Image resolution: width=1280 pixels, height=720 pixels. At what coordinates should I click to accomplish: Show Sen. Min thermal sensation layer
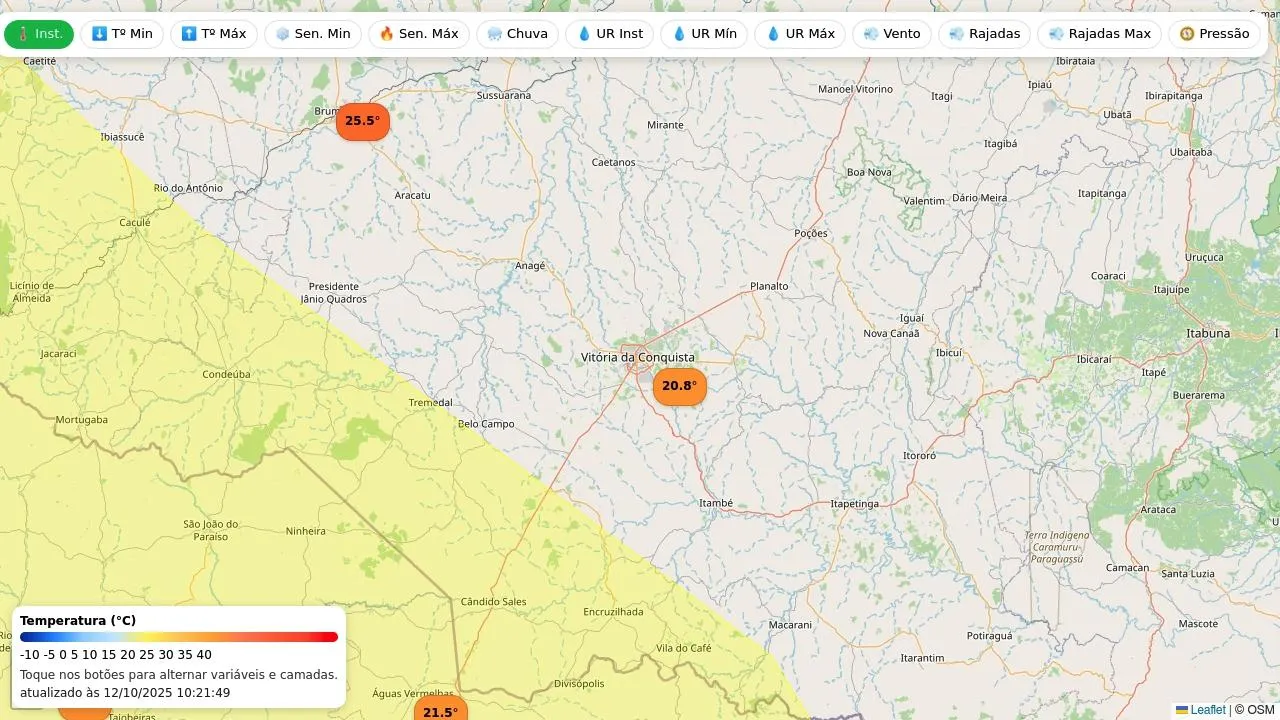click(313, 34)
